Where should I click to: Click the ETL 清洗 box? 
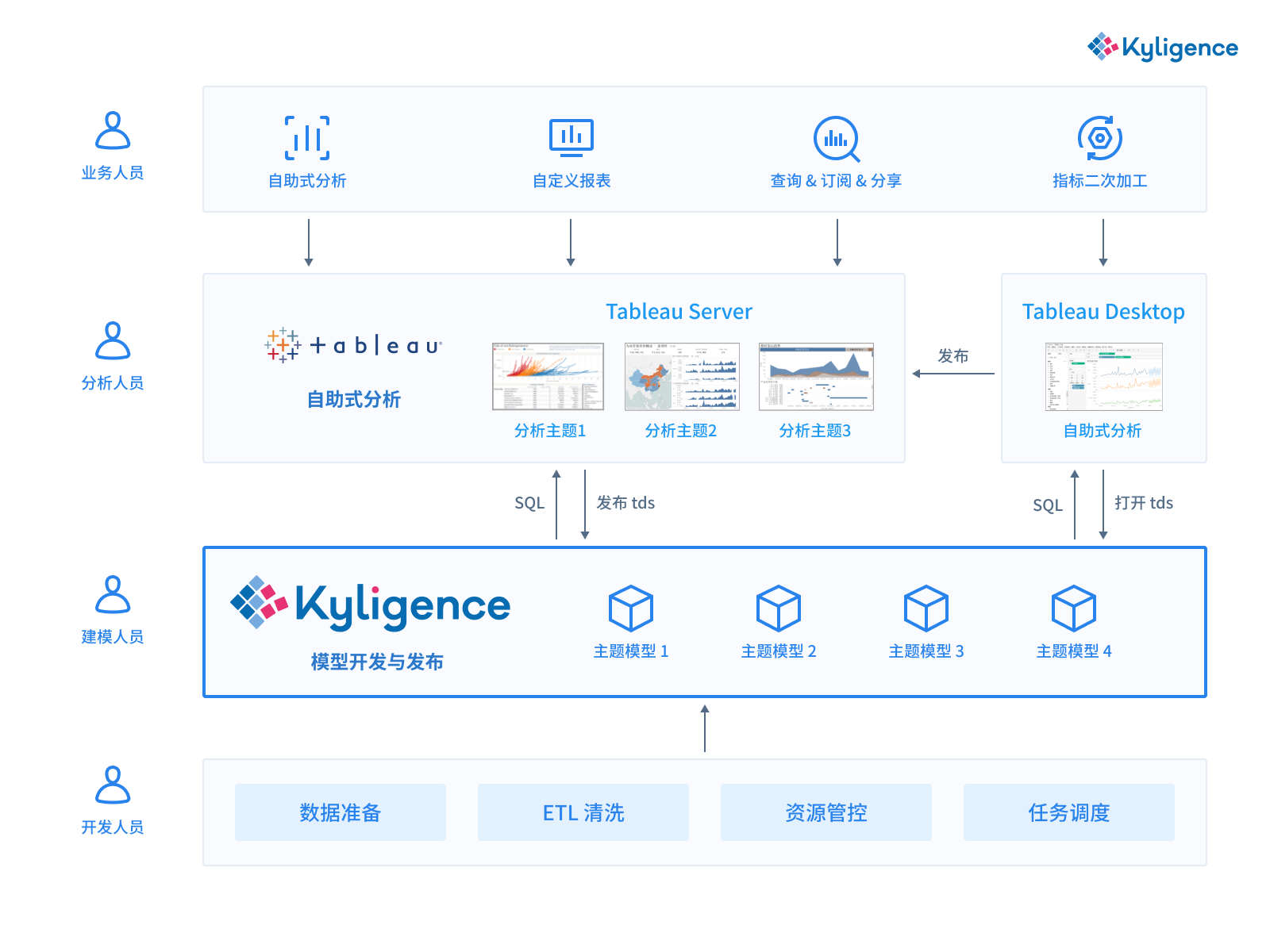tap(583, 812)
